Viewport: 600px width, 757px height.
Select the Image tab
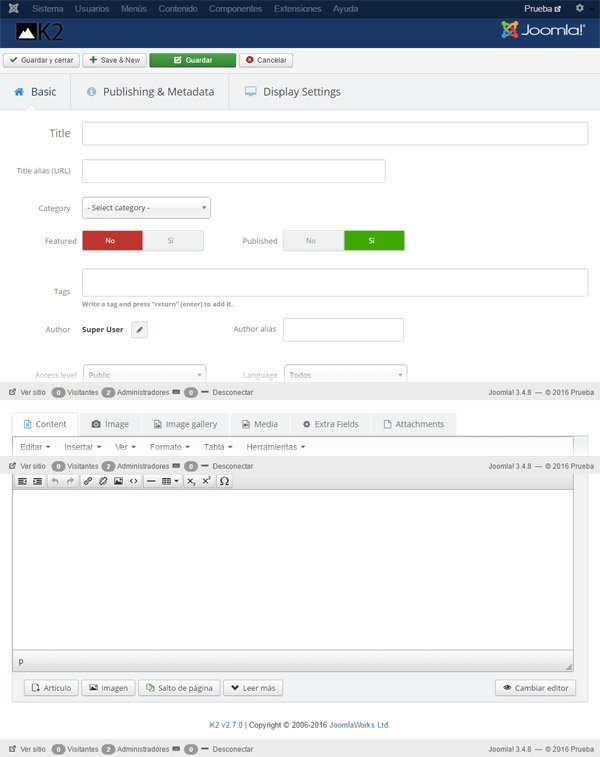(x=111, y=424)
